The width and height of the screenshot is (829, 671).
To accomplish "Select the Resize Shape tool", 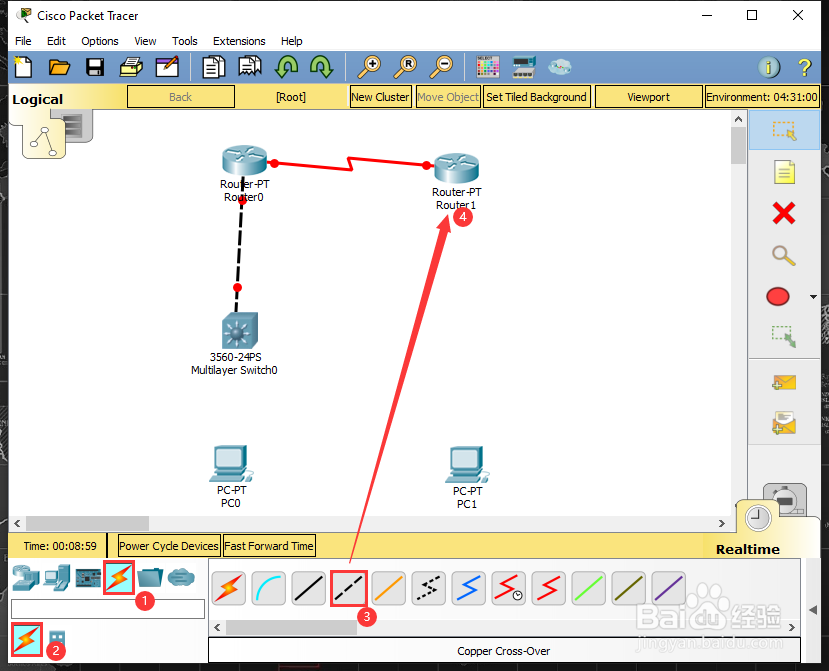I will coord(784,336).
